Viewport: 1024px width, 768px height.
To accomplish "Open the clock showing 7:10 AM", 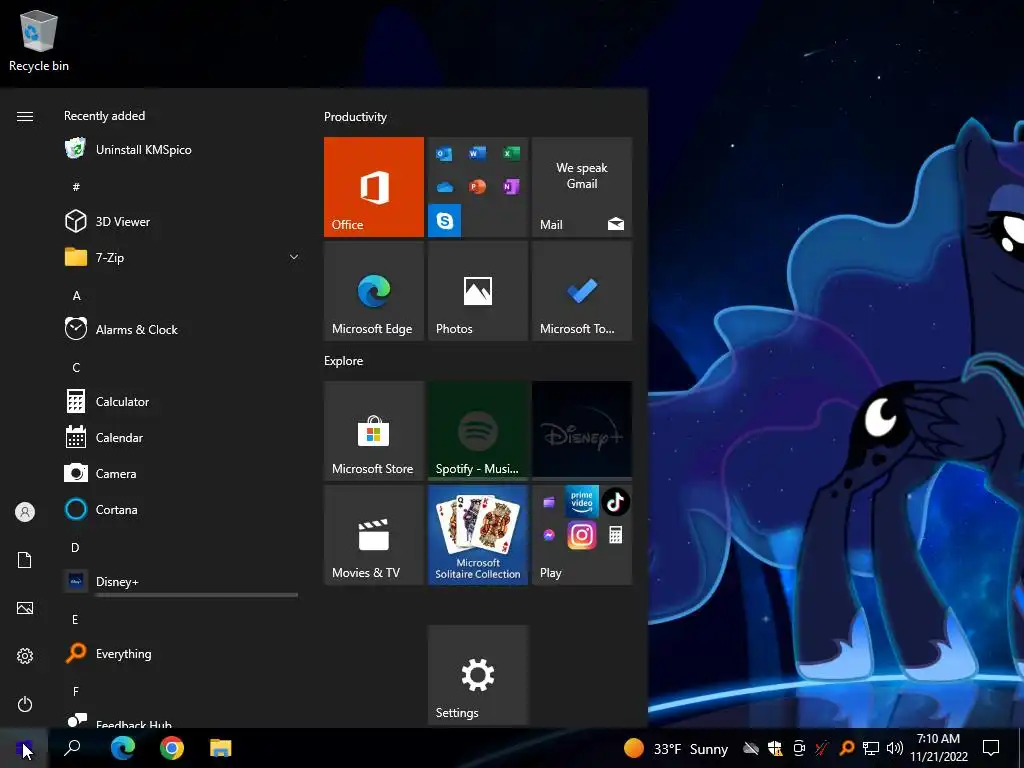I will point(938,748).
